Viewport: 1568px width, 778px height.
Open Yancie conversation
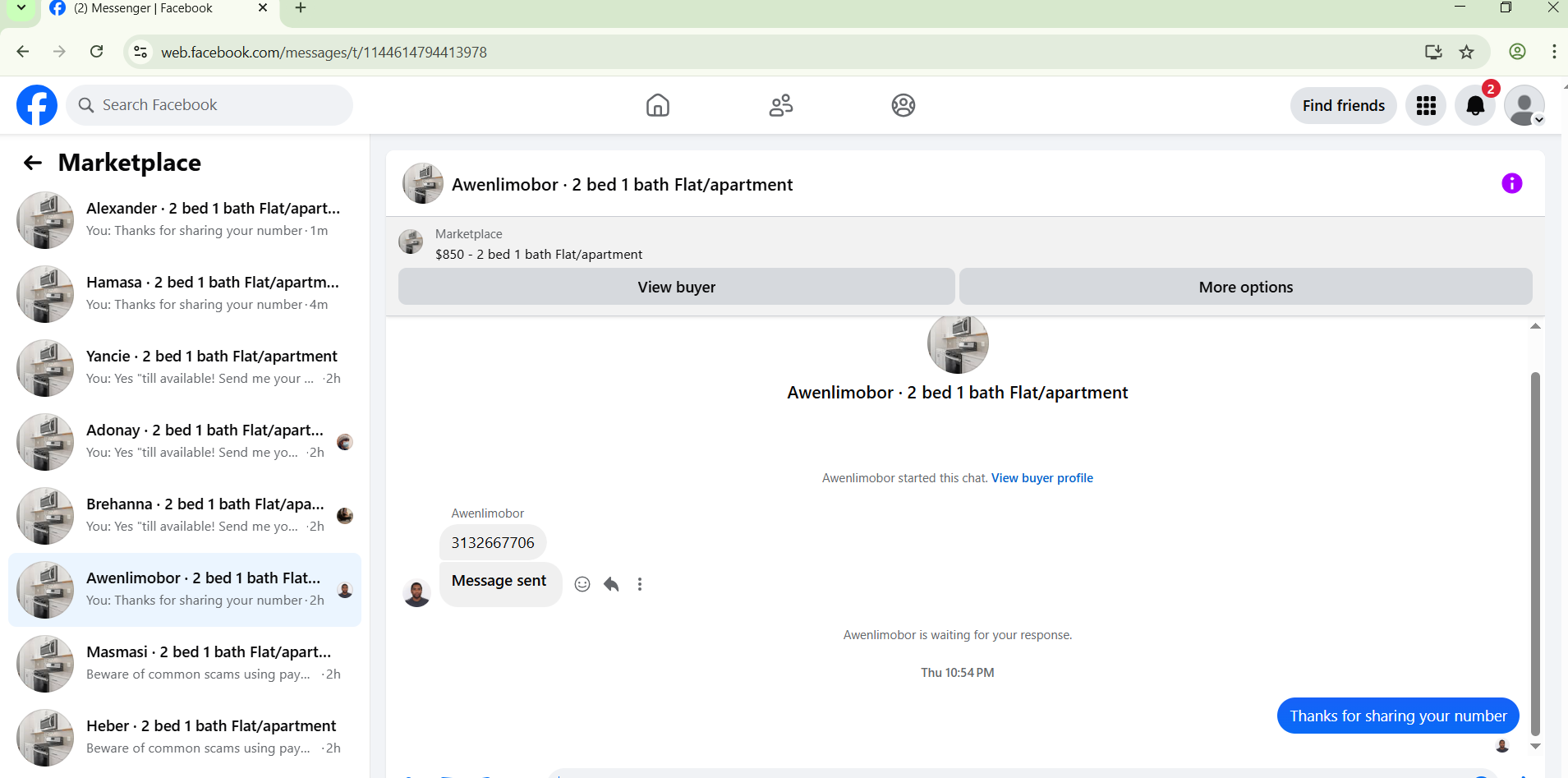185,368
